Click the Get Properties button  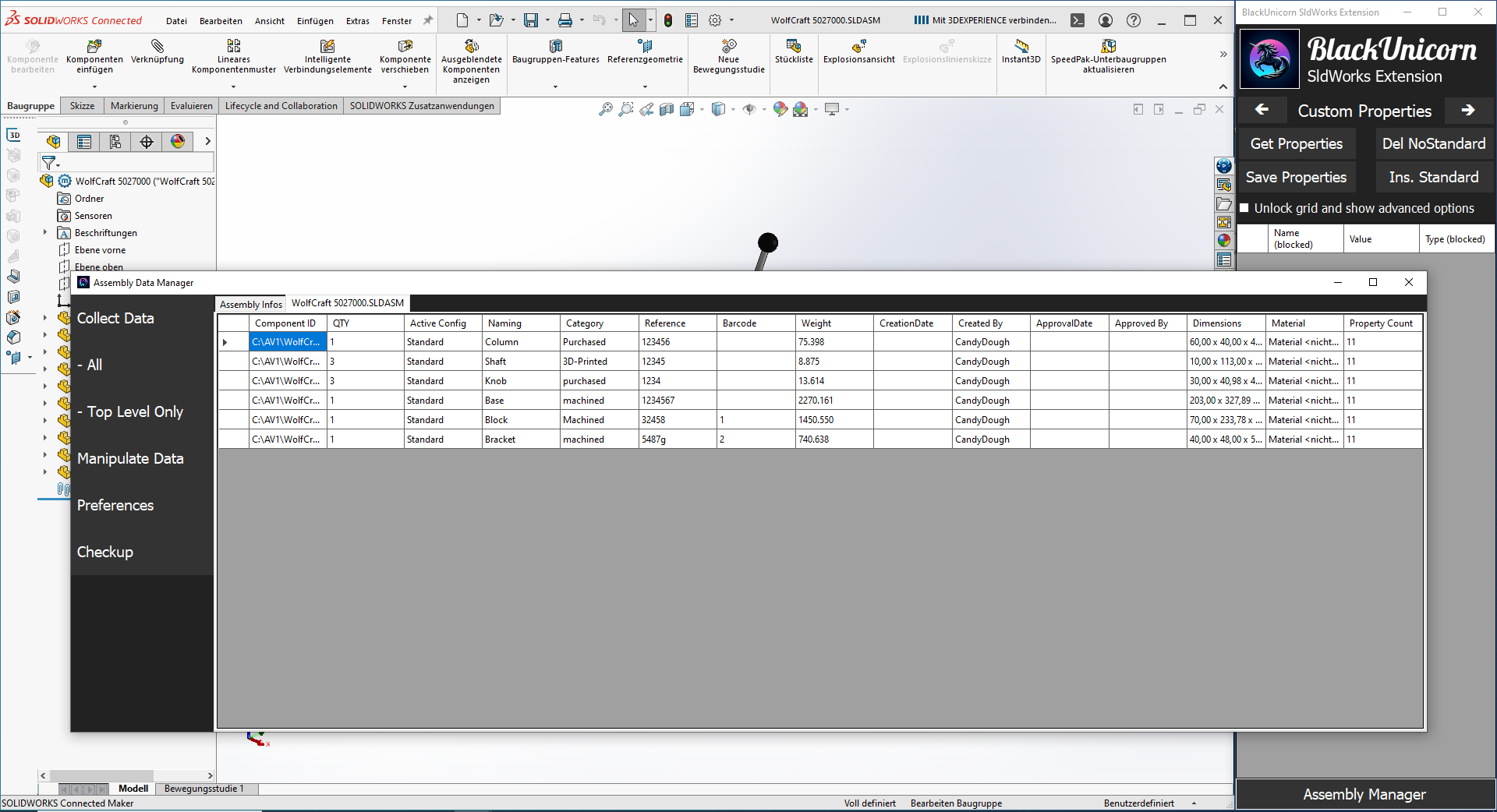pyautogui.click(x=1296, y=143)
